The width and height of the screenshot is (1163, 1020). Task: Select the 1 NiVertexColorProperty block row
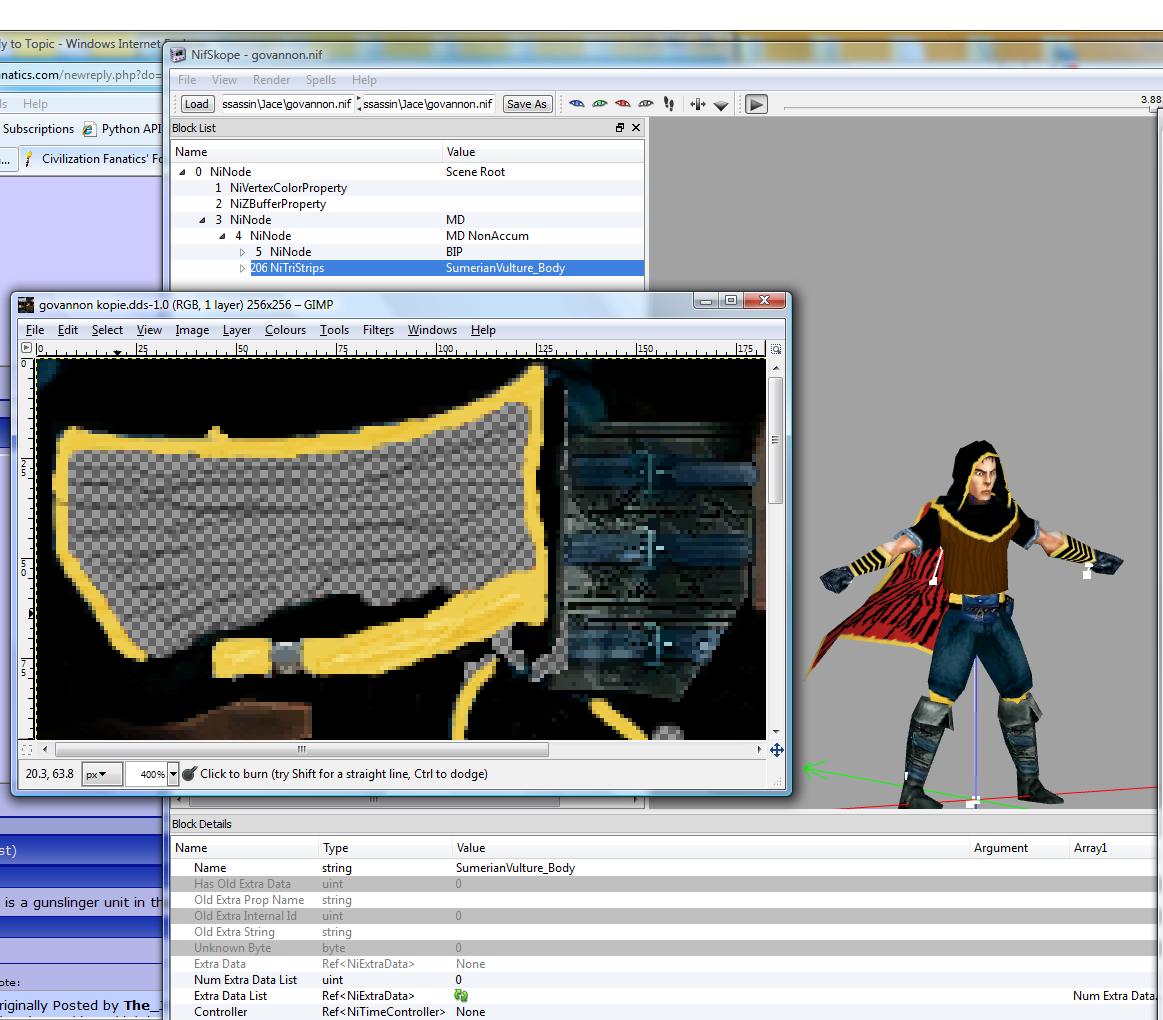tap(407, 188)
